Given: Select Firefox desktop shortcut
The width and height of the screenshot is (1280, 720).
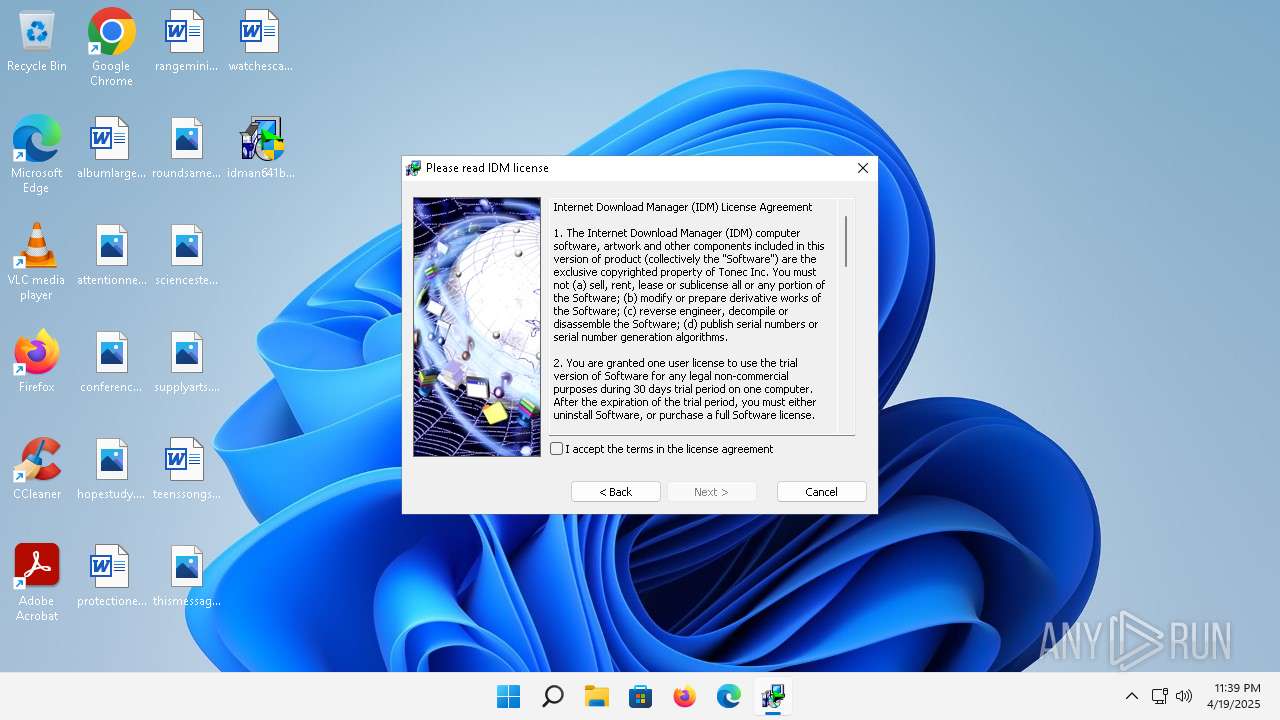Looking at the screenshot, I should click(x=37, y=361).
